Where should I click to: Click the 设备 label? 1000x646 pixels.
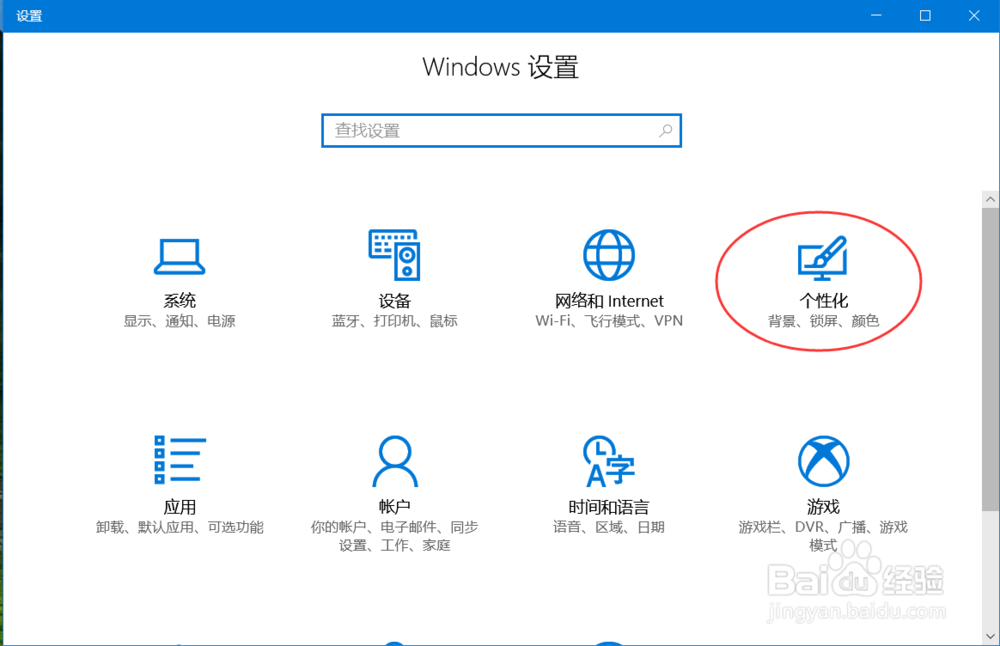click(x=394, y=300)
